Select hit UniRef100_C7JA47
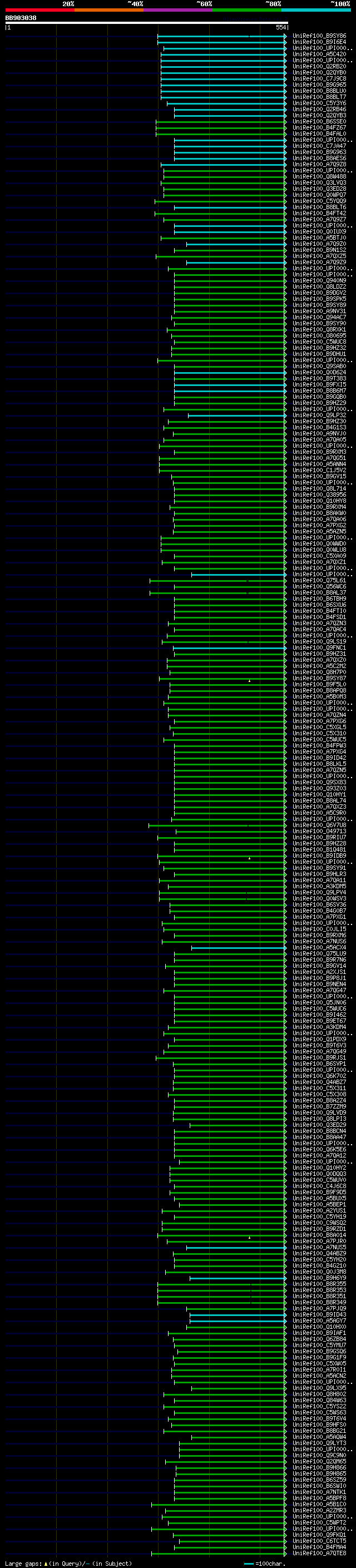The width and height of the screenshot is (356, 1568). point(319,146)
